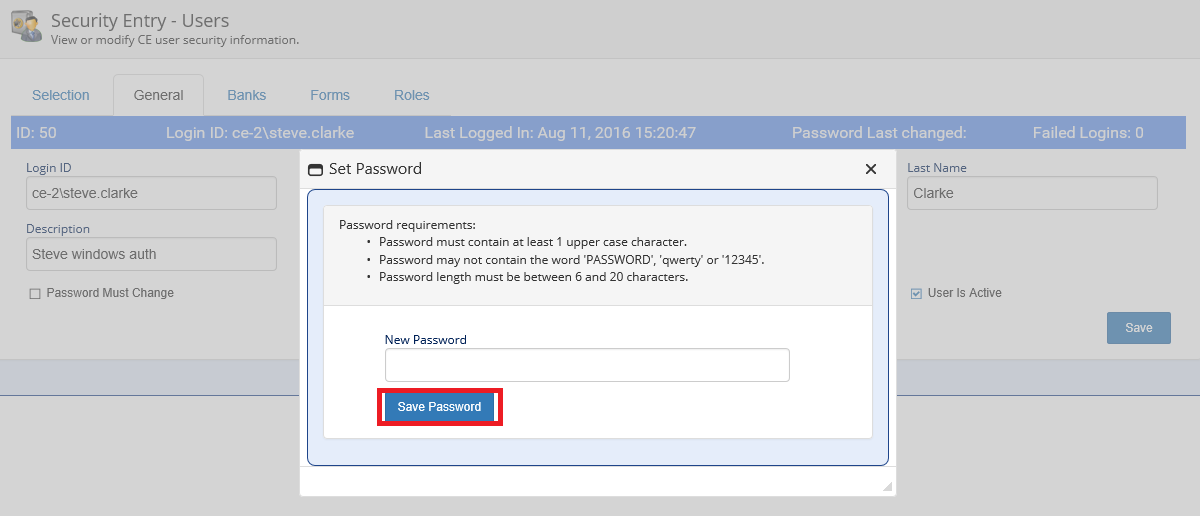
Task: Click the Set Password dialog window icon
Action: 316,170
